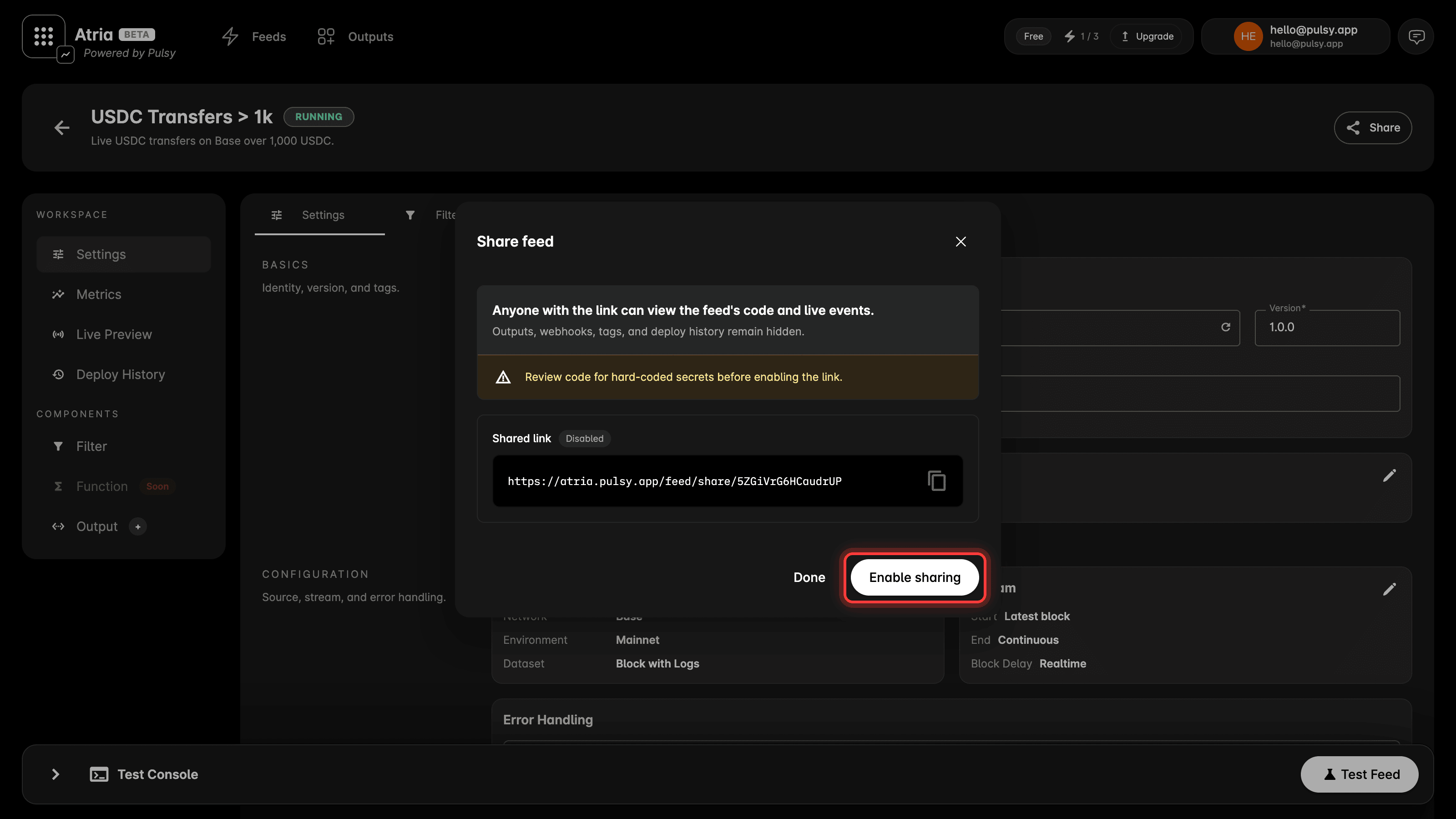Viewport: 1456px width, 819px height.
Task: Open the app grid logo icon
Action: (44, 36)
